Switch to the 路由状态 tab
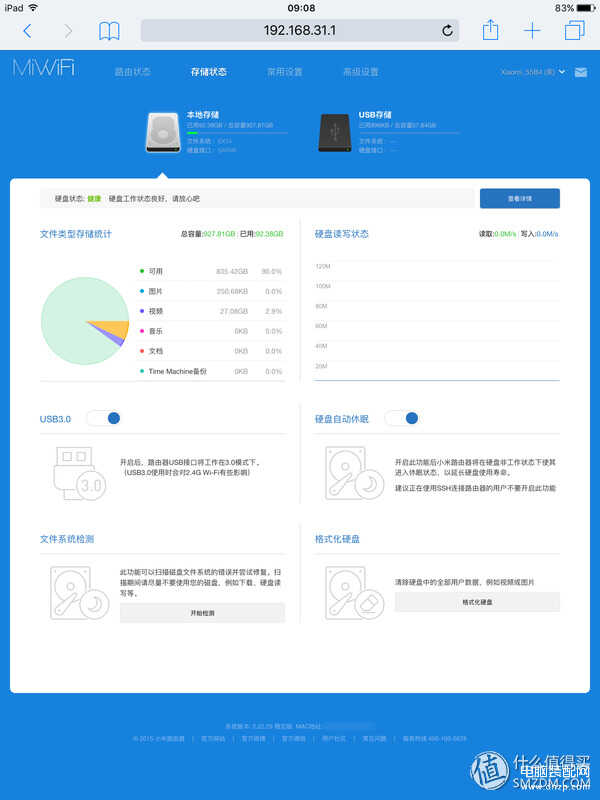600x800 pixels. click(x=132, y=72)
